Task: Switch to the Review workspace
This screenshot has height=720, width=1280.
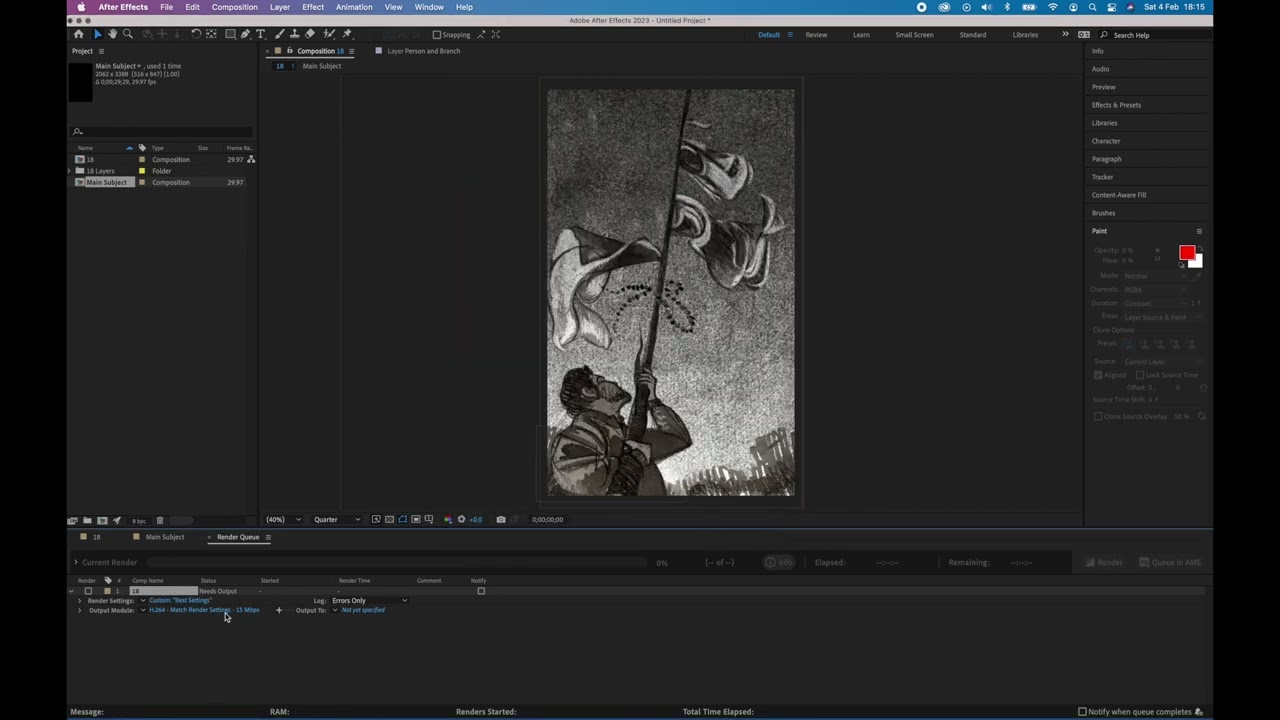Action: [816, 35]
